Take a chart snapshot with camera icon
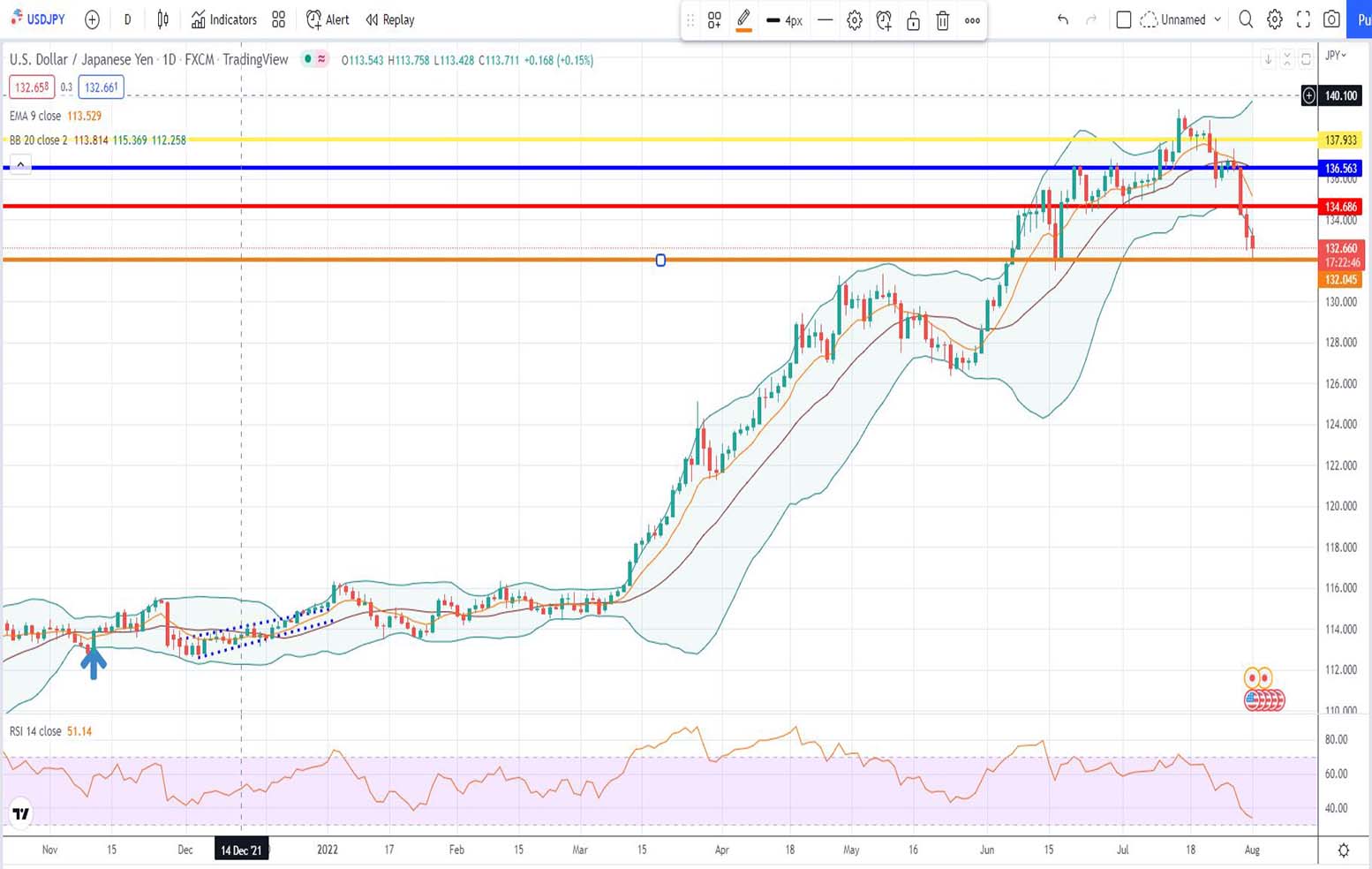The width and height of the screenshot is (1372, 869). [1331, 19]
